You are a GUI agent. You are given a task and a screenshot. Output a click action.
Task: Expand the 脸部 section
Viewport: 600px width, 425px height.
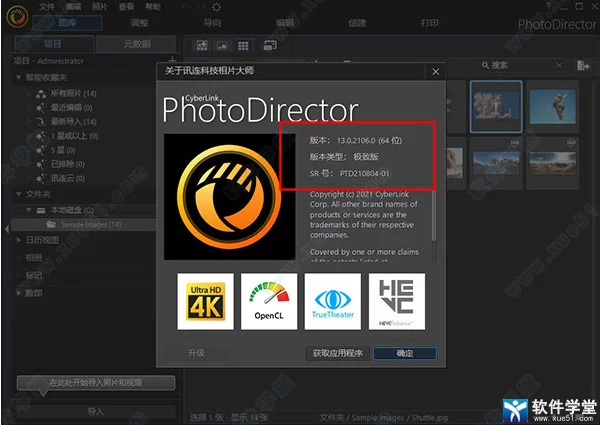19,293
